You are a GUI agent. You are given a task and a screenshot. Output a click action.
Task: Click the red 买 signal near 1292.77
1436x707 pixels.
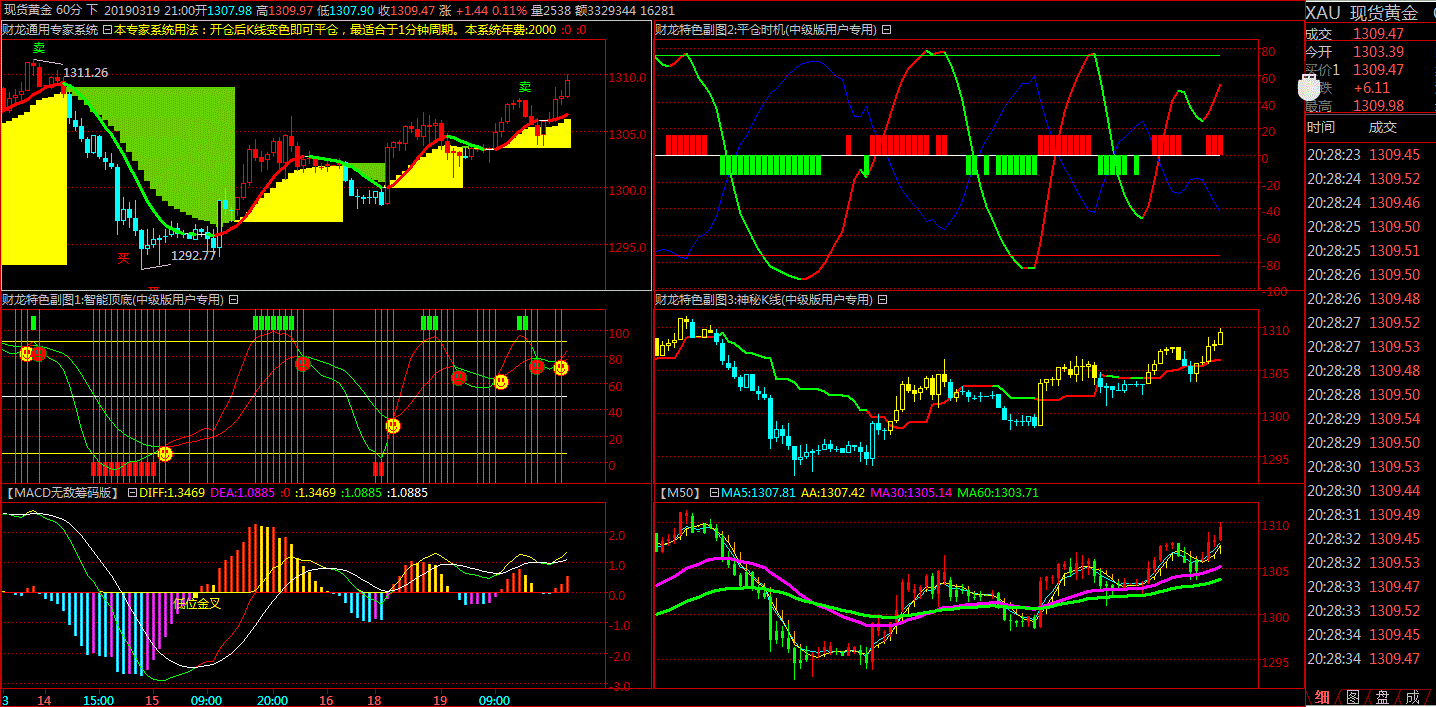coord(124,258)
